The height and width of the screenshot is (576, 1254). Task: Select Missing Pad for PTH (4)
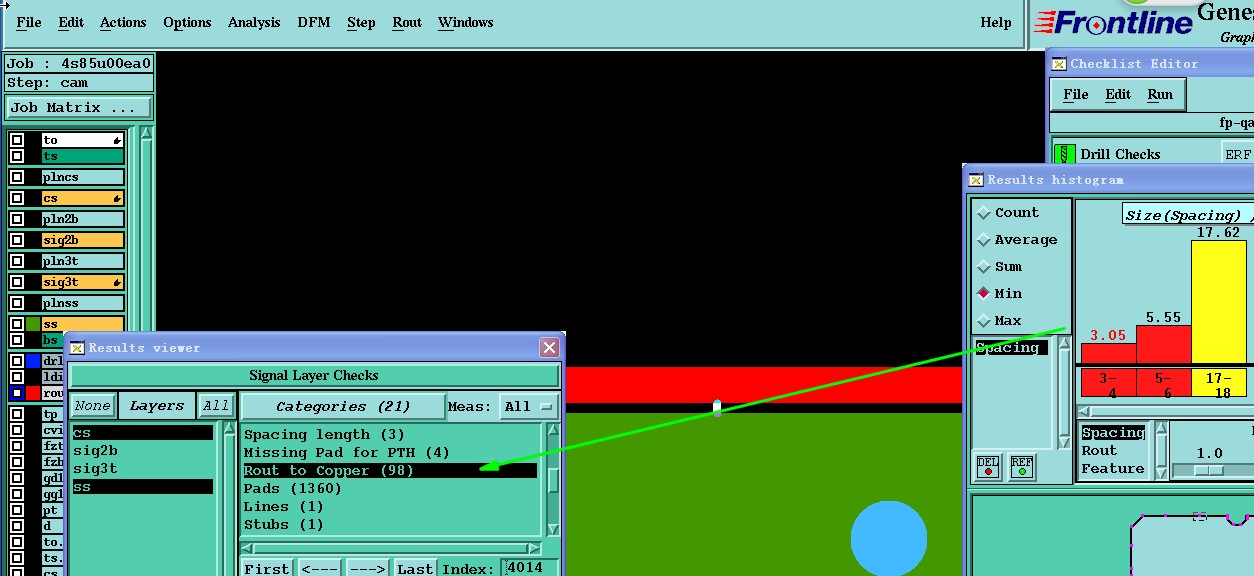(390, 452)
